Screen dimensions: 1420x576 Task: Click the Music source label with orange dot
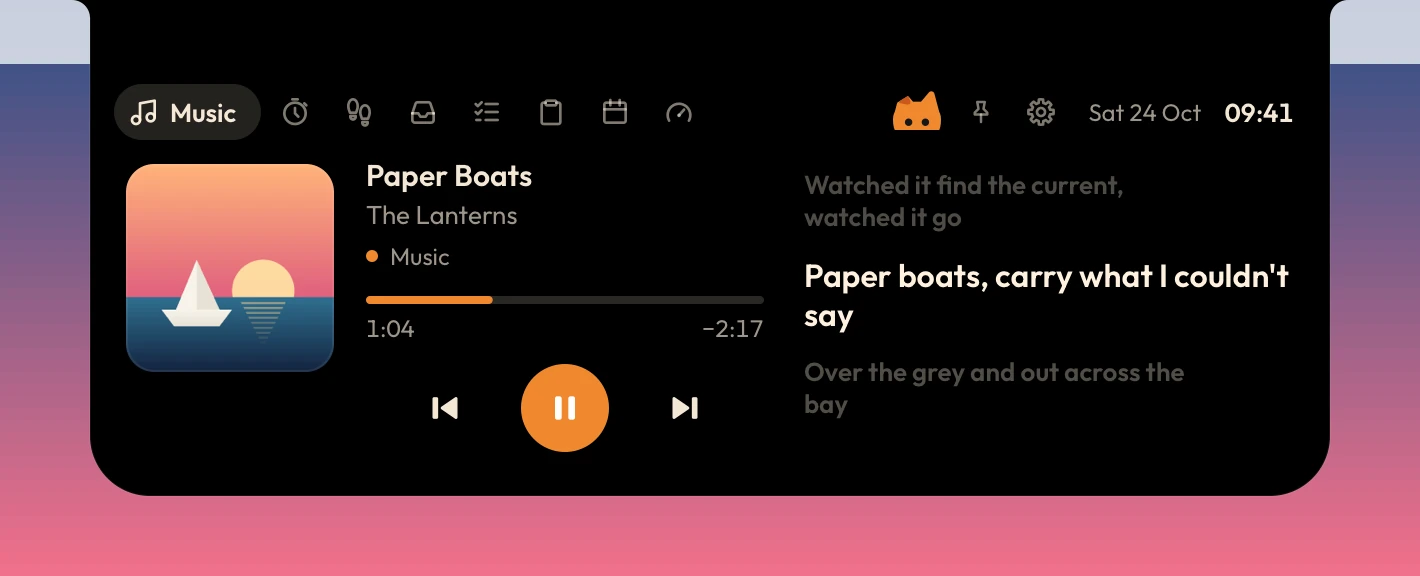click(x=408, y=257)
